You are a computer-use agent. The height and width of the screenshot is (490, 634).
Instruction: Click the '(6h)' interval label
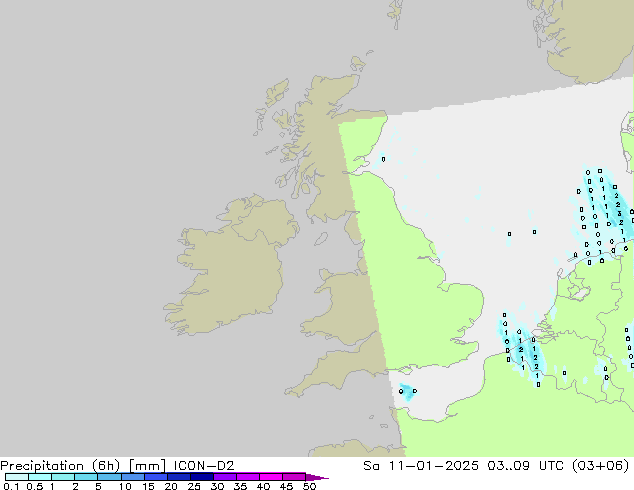pyautogui.click(x=106, y=466)
